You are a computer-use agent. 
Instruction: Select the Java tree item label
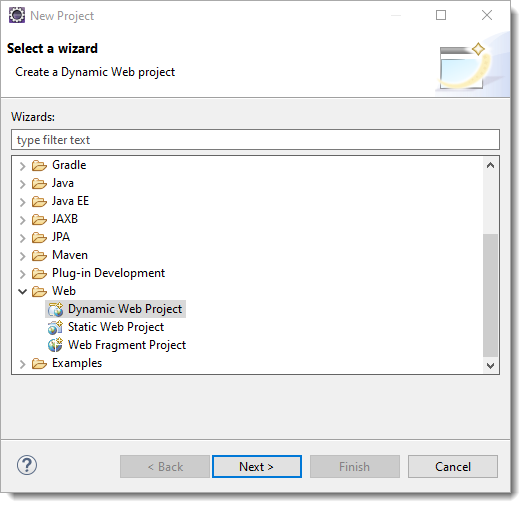click(x=63, y=183)
